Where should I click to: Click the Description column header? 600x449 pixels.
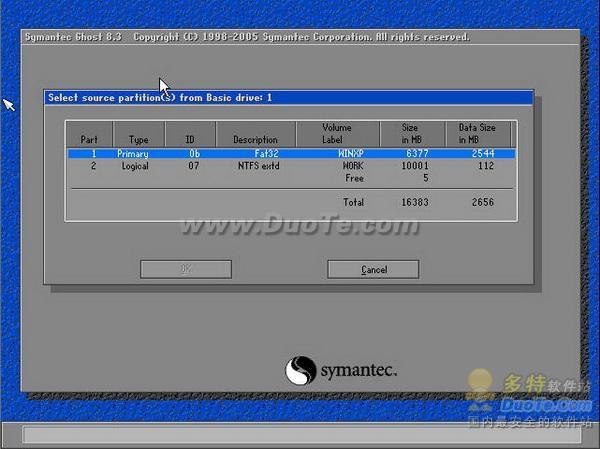tap(256, 134)
